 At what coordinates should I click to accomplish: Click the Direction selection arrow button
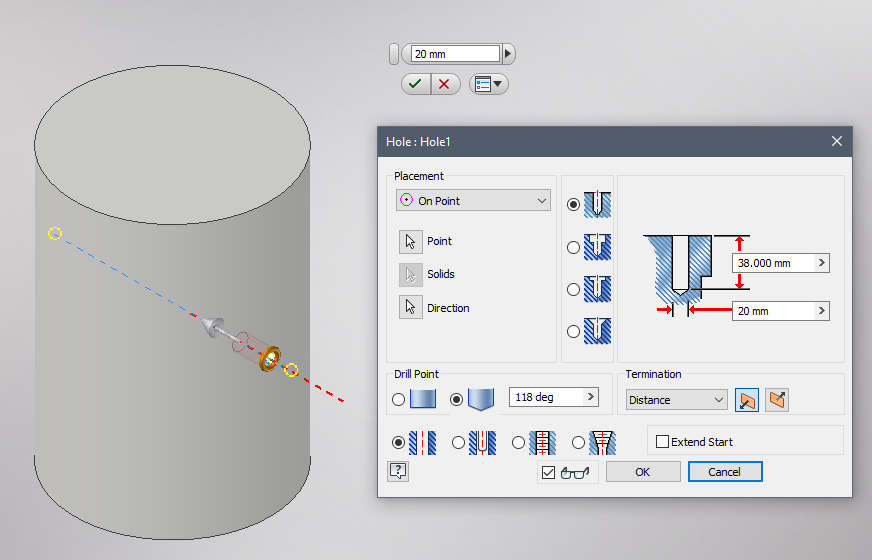click(410, 308)
